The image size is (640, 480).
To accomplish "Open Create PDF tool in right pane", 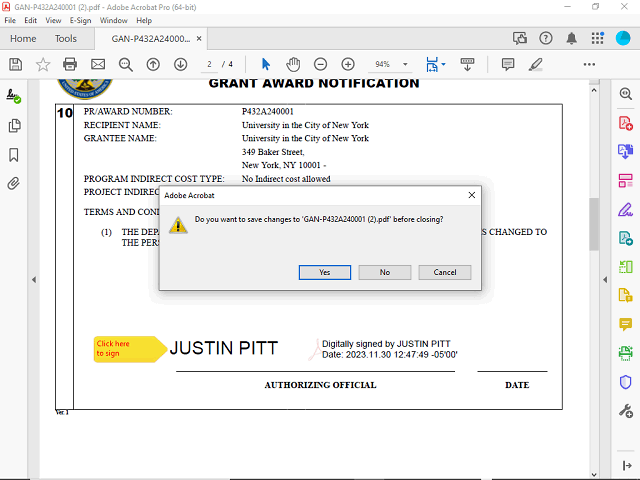I will pyautogui.click(x=625, y=123).
